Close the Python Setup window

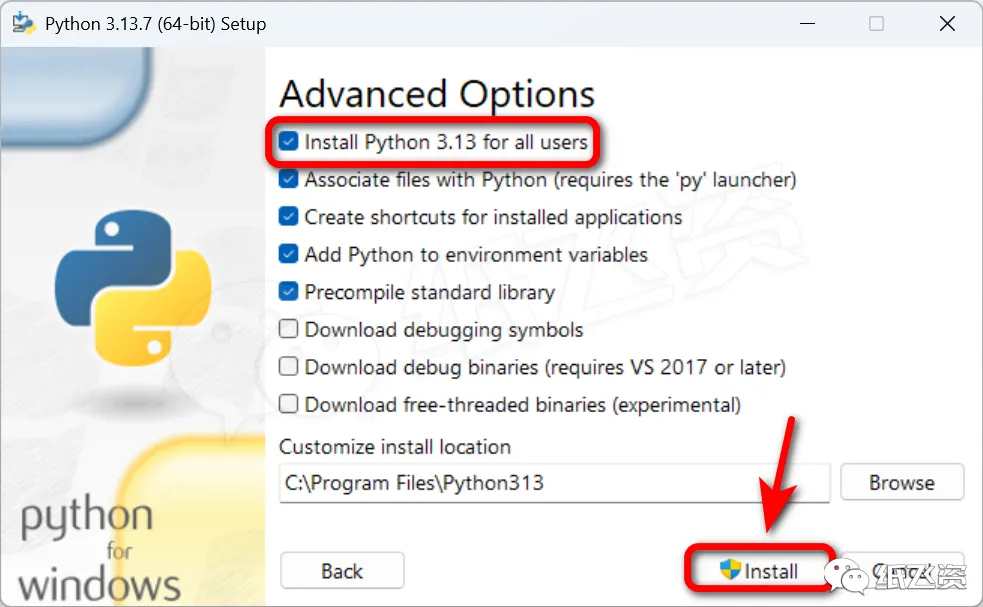pos(947,24)
